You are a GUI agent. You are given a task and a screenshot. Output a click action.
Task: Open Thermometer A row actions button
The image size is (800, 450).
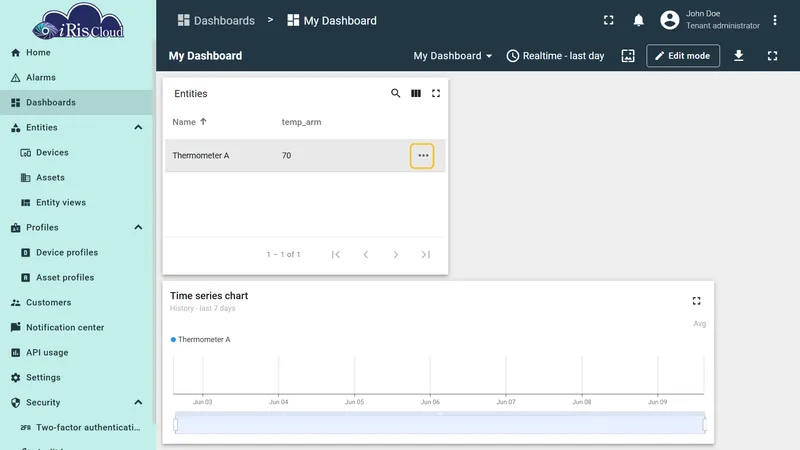(x=422, y=156)
